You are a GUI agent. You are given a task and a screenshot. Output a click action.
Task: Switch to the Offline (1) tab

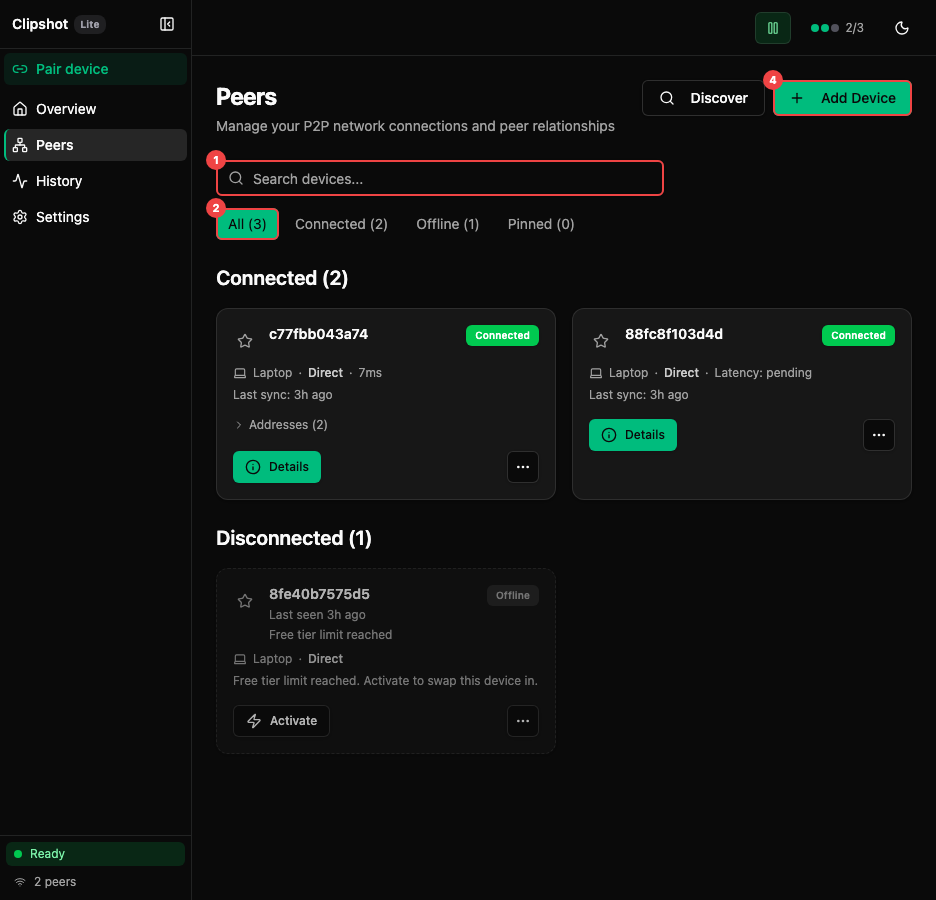pos(447,224)
